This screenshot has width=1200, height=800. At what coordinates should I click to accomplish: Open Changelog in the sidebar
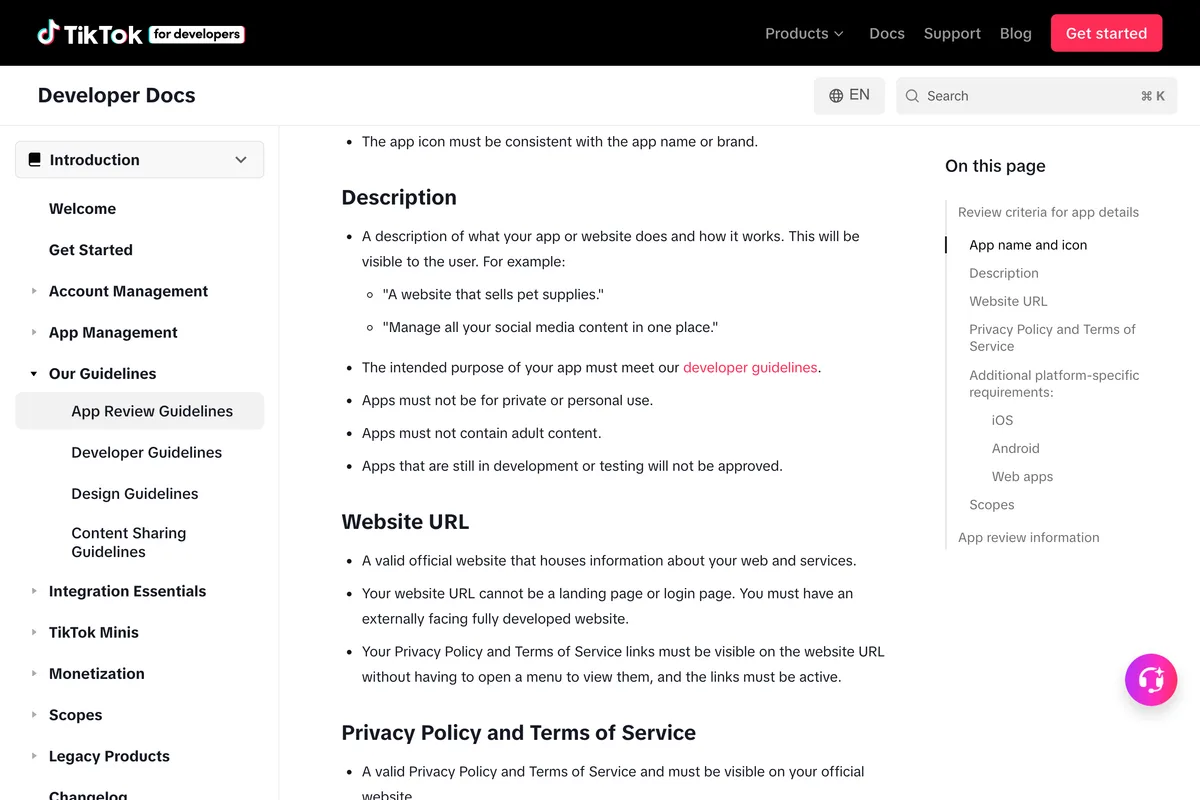coord(88,794)
